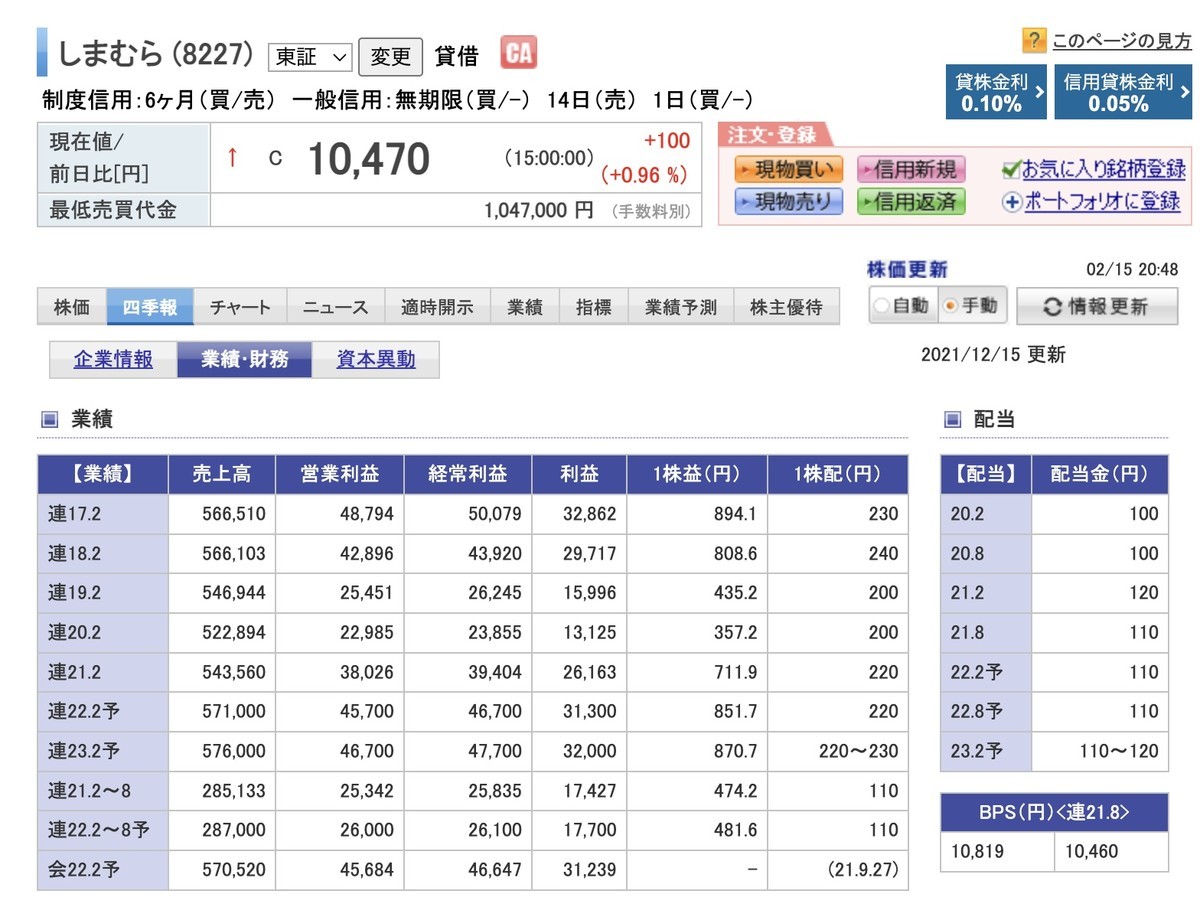Open the 業績予測 tab

click(681, 307)
